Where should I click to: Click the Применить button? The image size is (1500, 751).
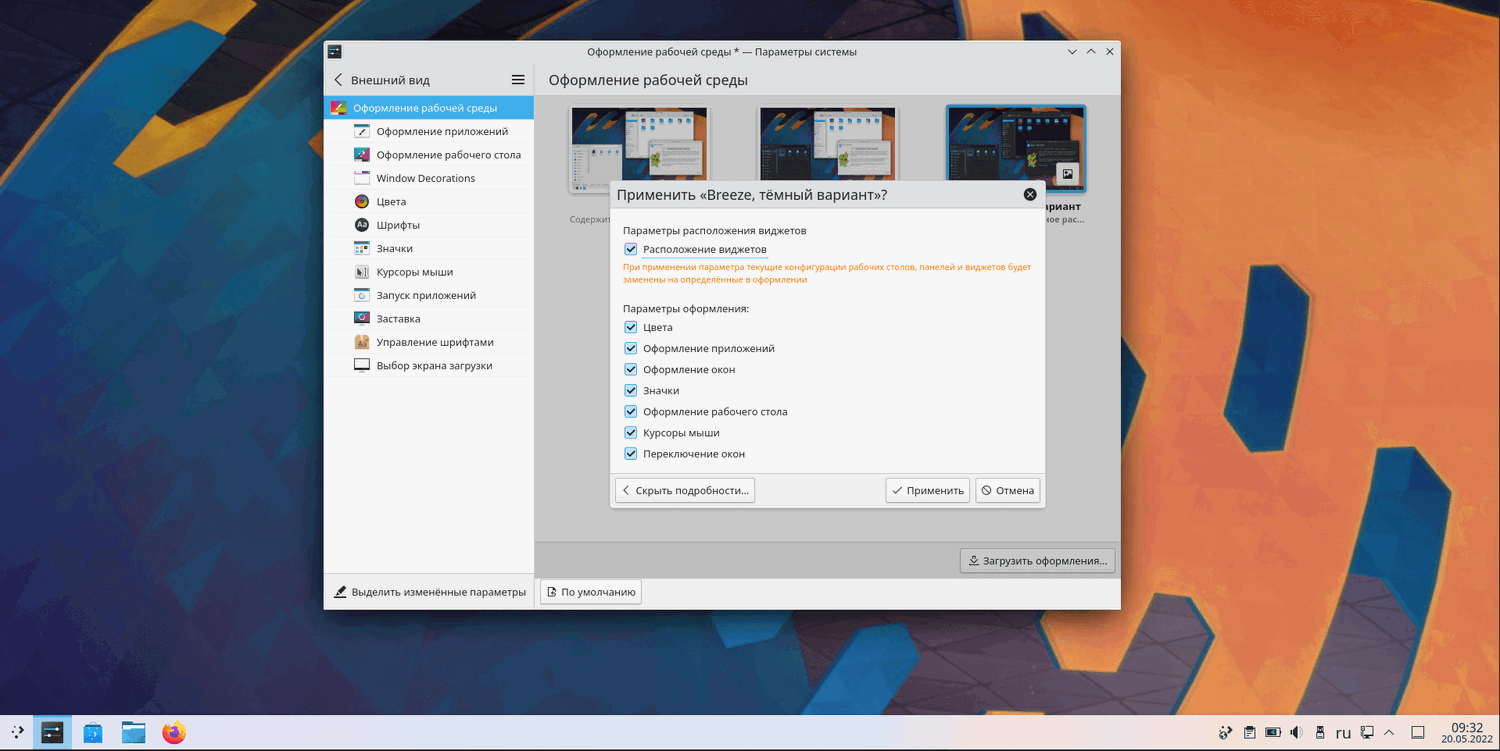tap(928, 490)
